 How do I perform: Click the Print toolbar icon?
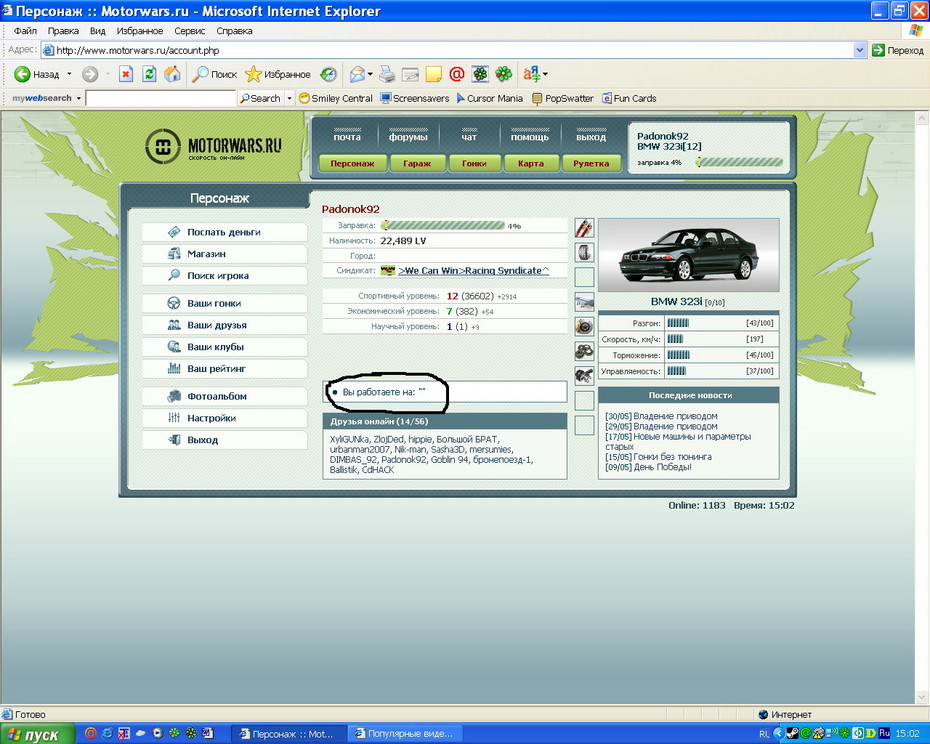coord(387,74)
